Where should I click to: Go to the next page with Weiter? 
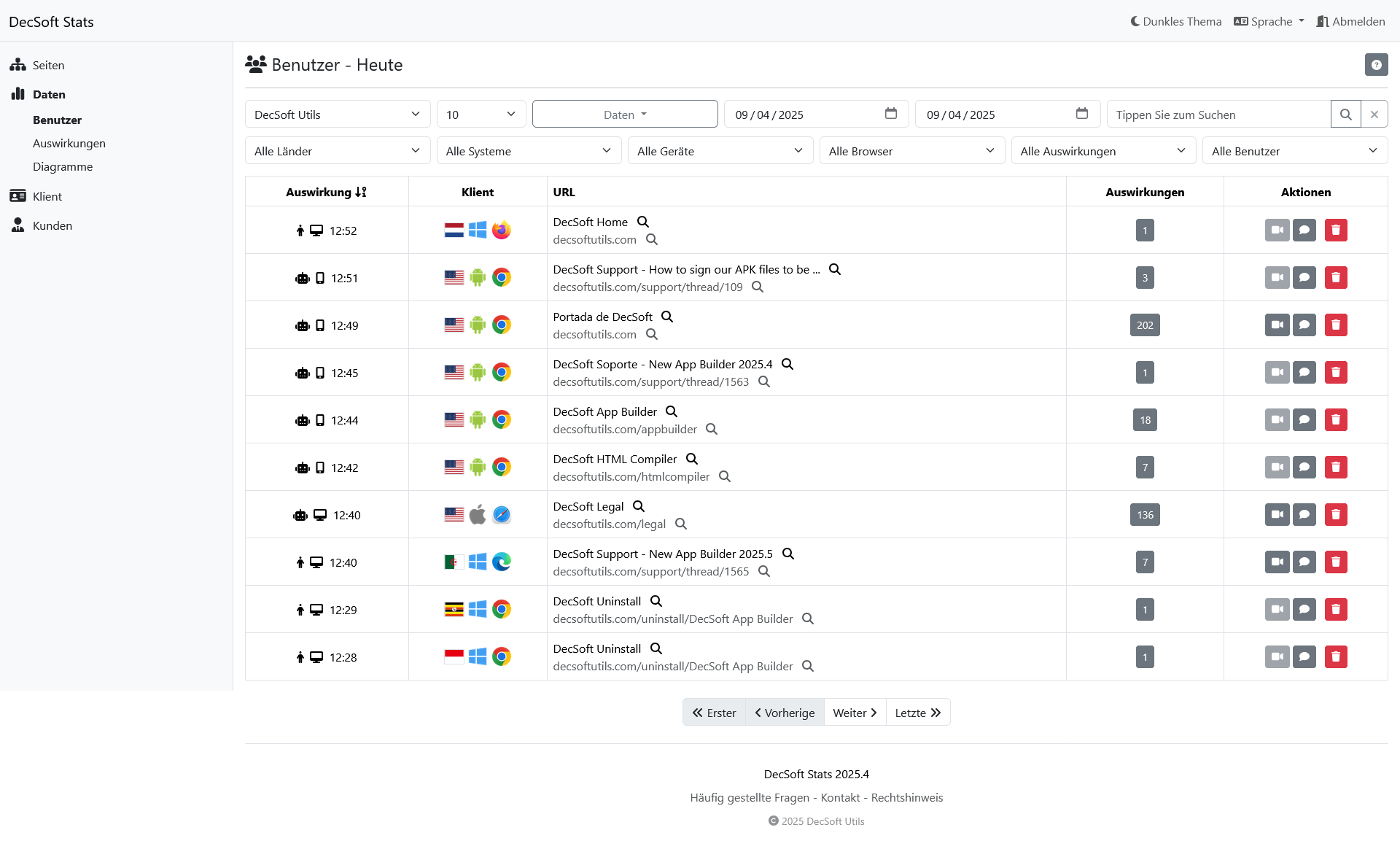point(854,712)
